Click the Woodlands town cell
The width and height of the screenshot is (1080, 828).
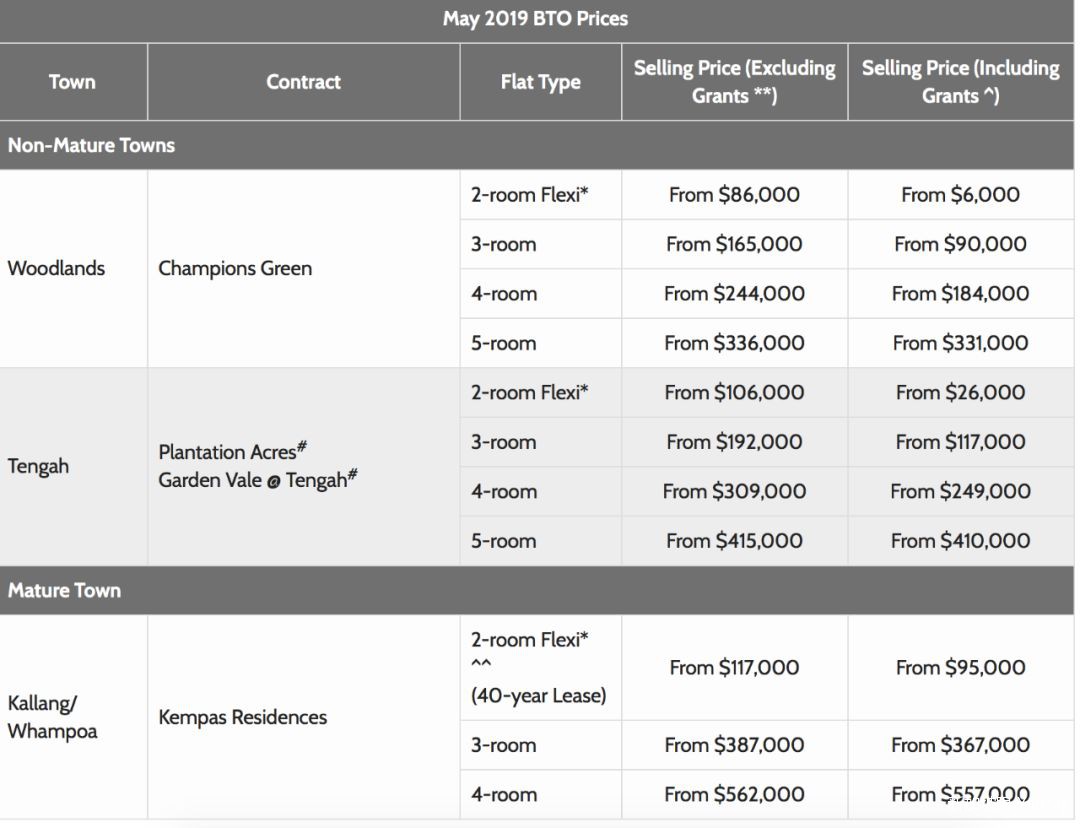56,268
